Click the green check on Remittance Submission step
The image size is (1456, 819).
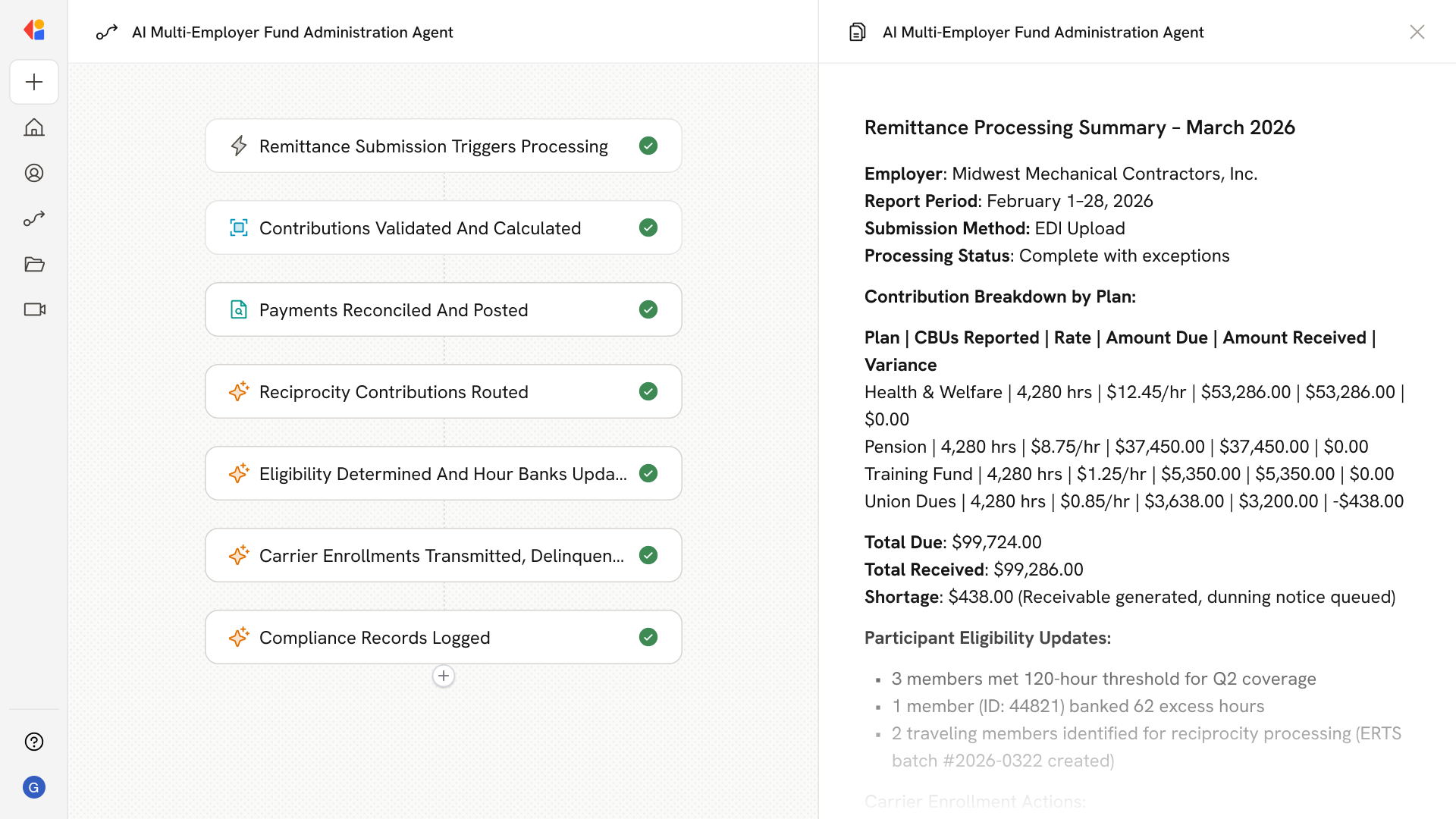[x=648, y=146]
